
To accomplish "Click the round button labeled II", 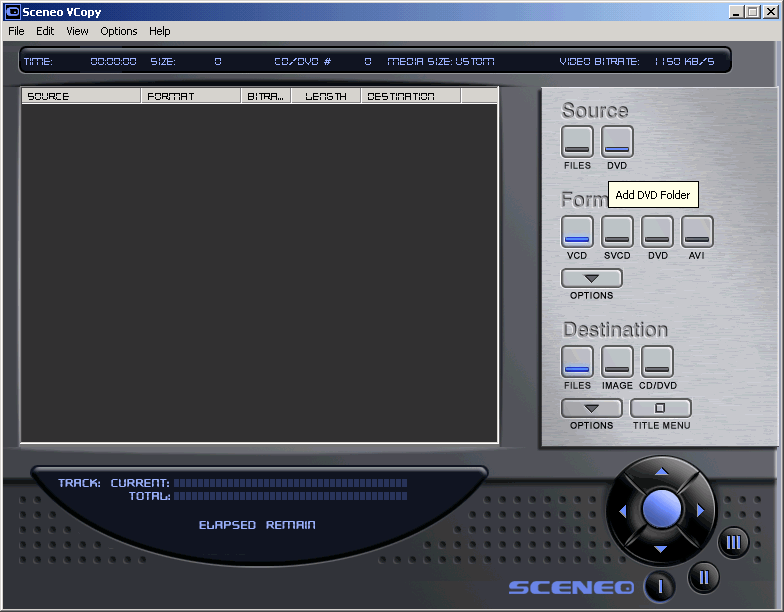I will 703,576.
